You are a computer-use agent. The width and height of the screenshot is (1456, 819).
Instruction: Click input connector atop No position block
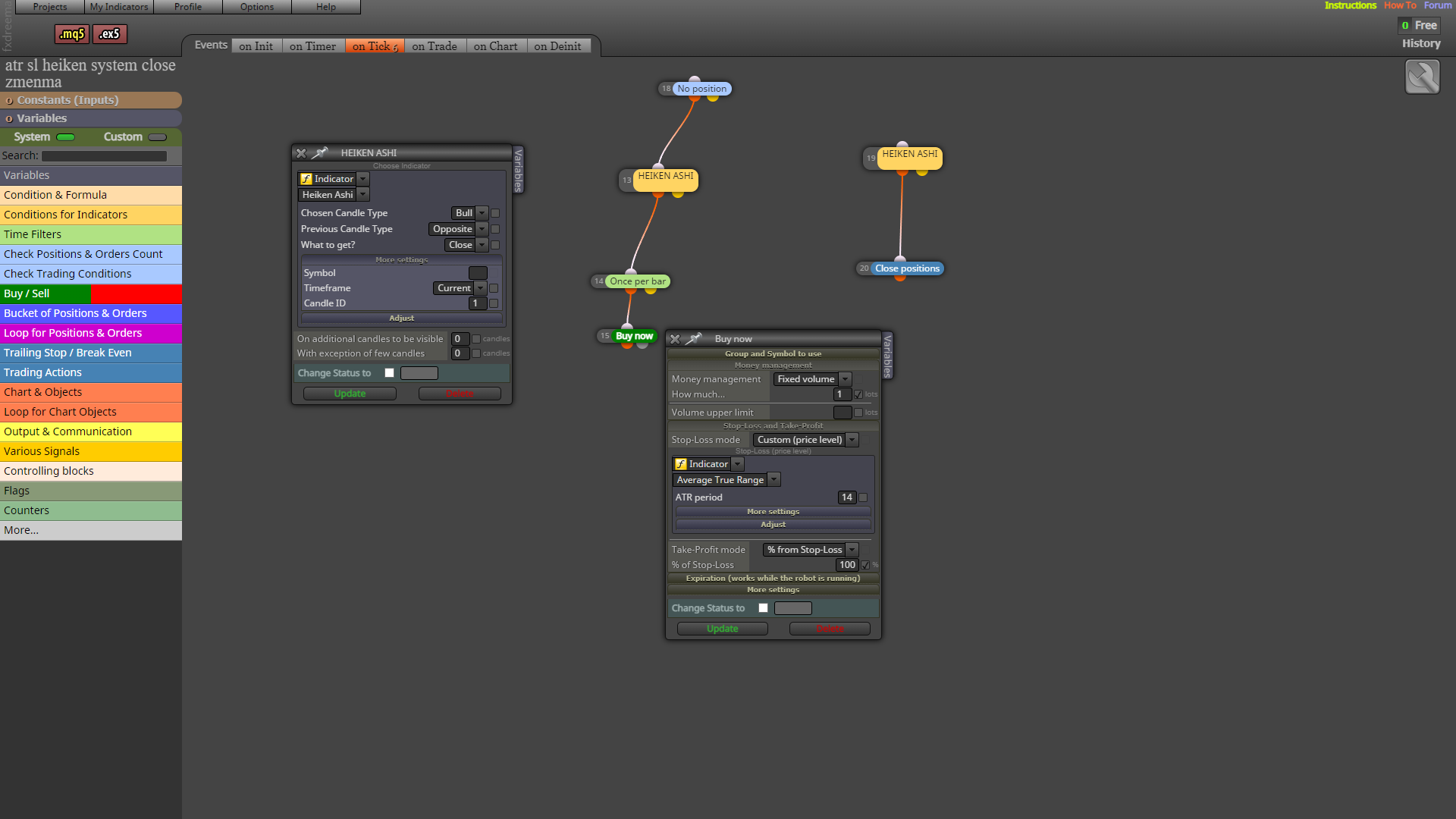point(695,80)
